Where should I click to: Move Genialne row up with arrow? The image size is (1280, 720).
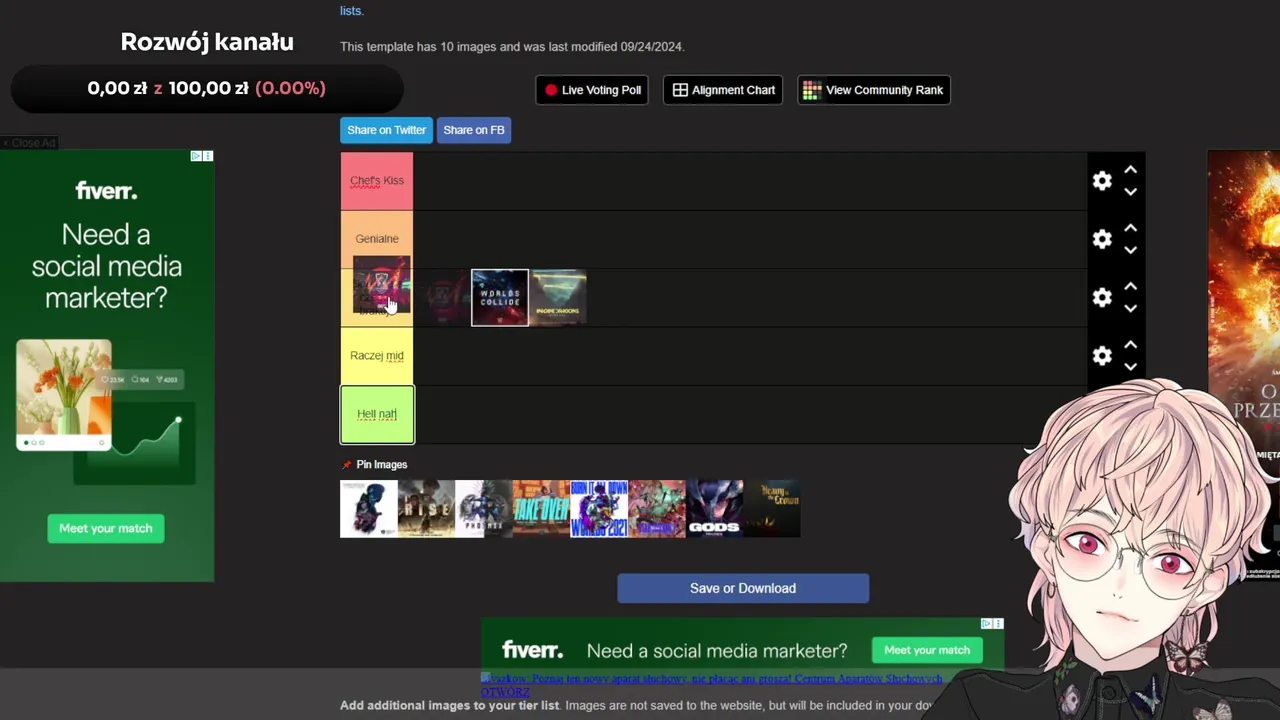point(1130,228)
